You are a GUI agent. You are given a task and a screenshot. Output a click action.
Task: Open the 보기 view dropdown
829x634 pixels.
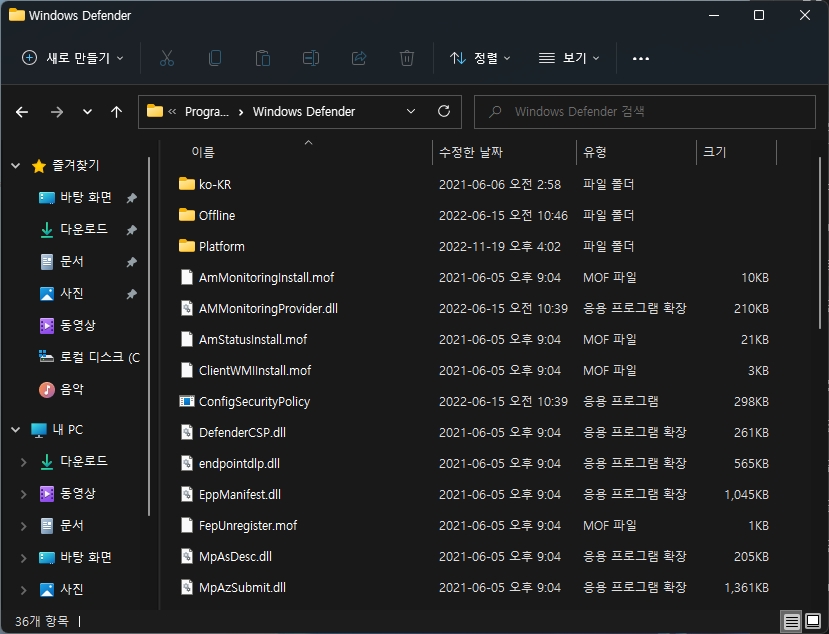tap(569, 58)
